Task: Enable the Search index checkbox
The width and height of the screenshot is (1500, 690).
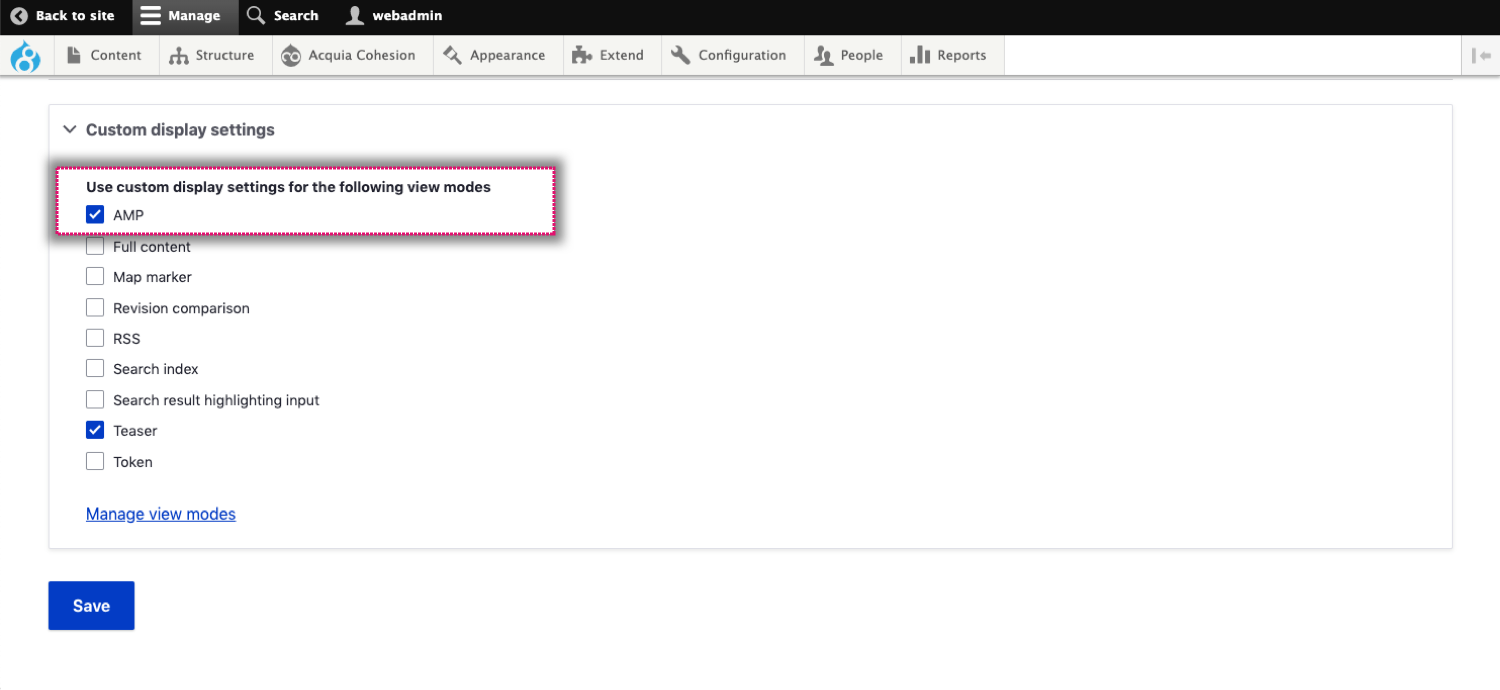Action: point(95,368)
